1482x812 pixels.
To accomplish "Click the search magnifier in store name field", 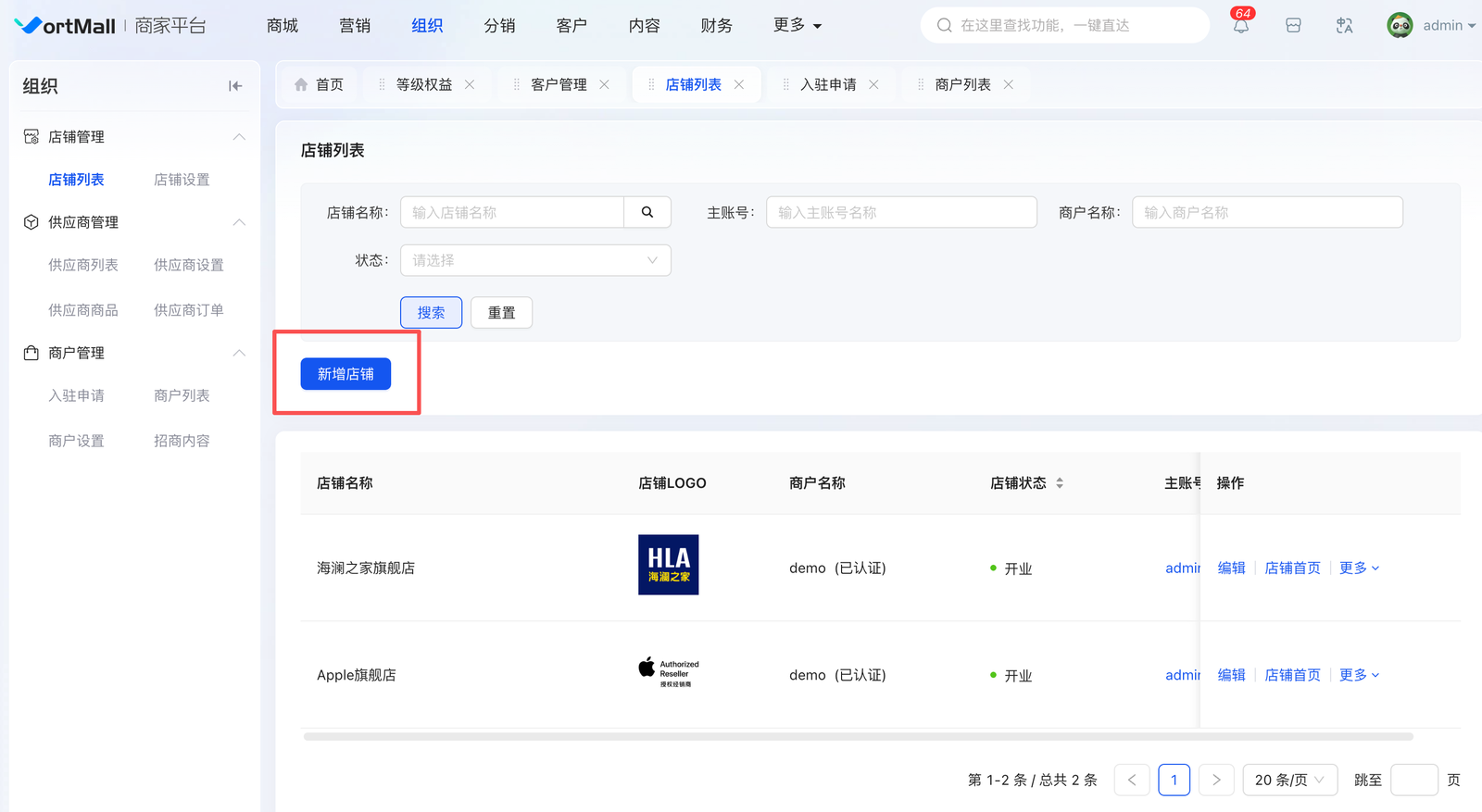I will tap(647, 212).
